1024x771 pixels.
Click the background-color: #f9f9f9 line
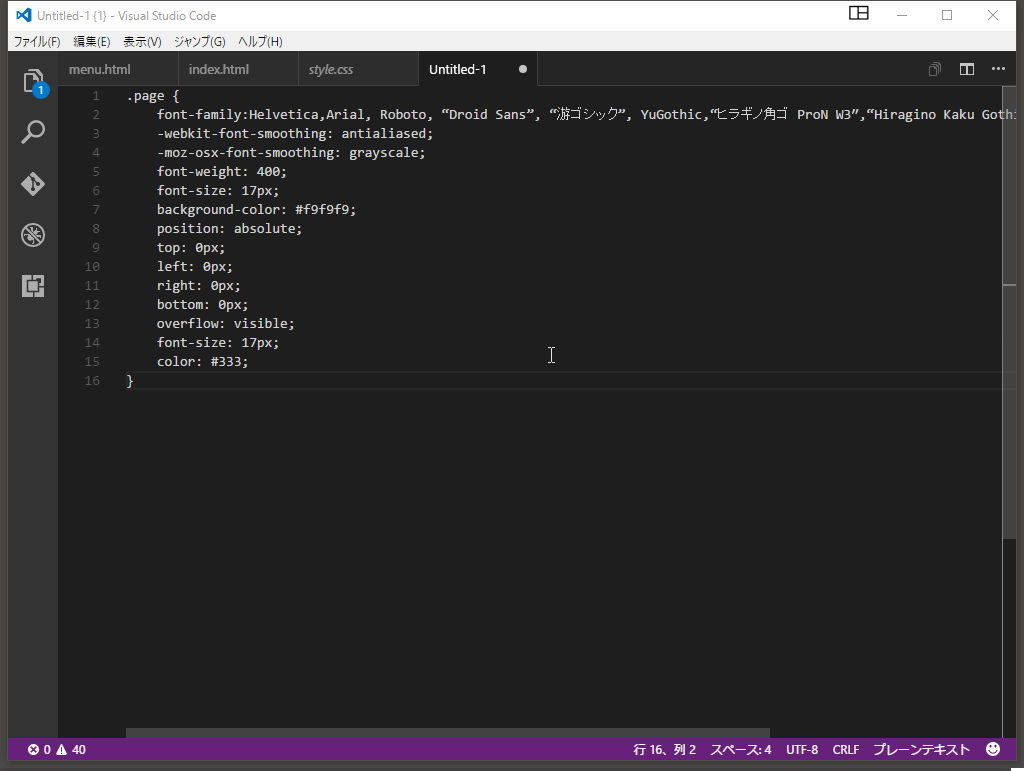coord(256,210)
